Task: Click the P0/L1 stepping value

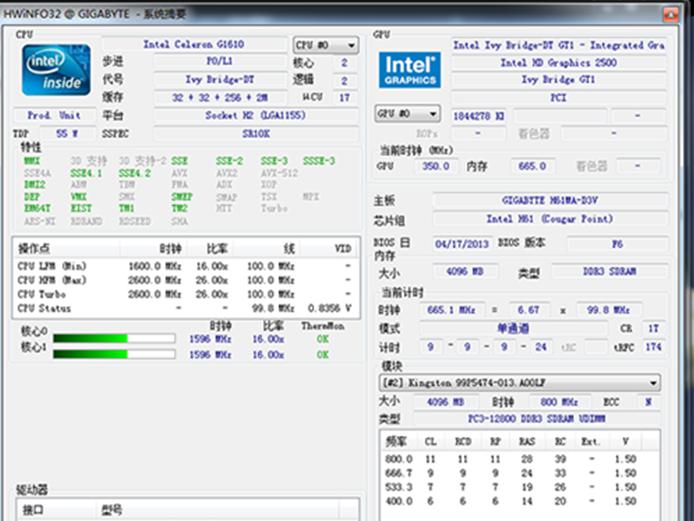Action: tap(220, 62)
